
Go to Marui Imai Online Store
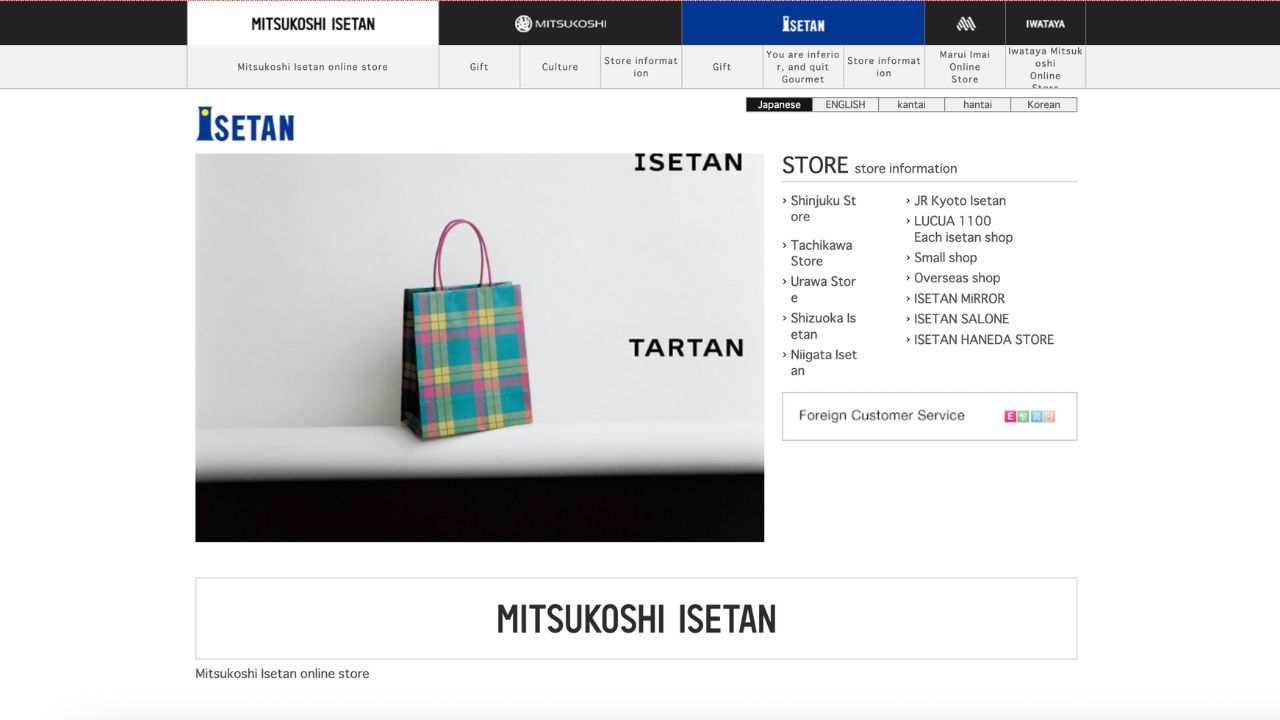pos(965,67)
